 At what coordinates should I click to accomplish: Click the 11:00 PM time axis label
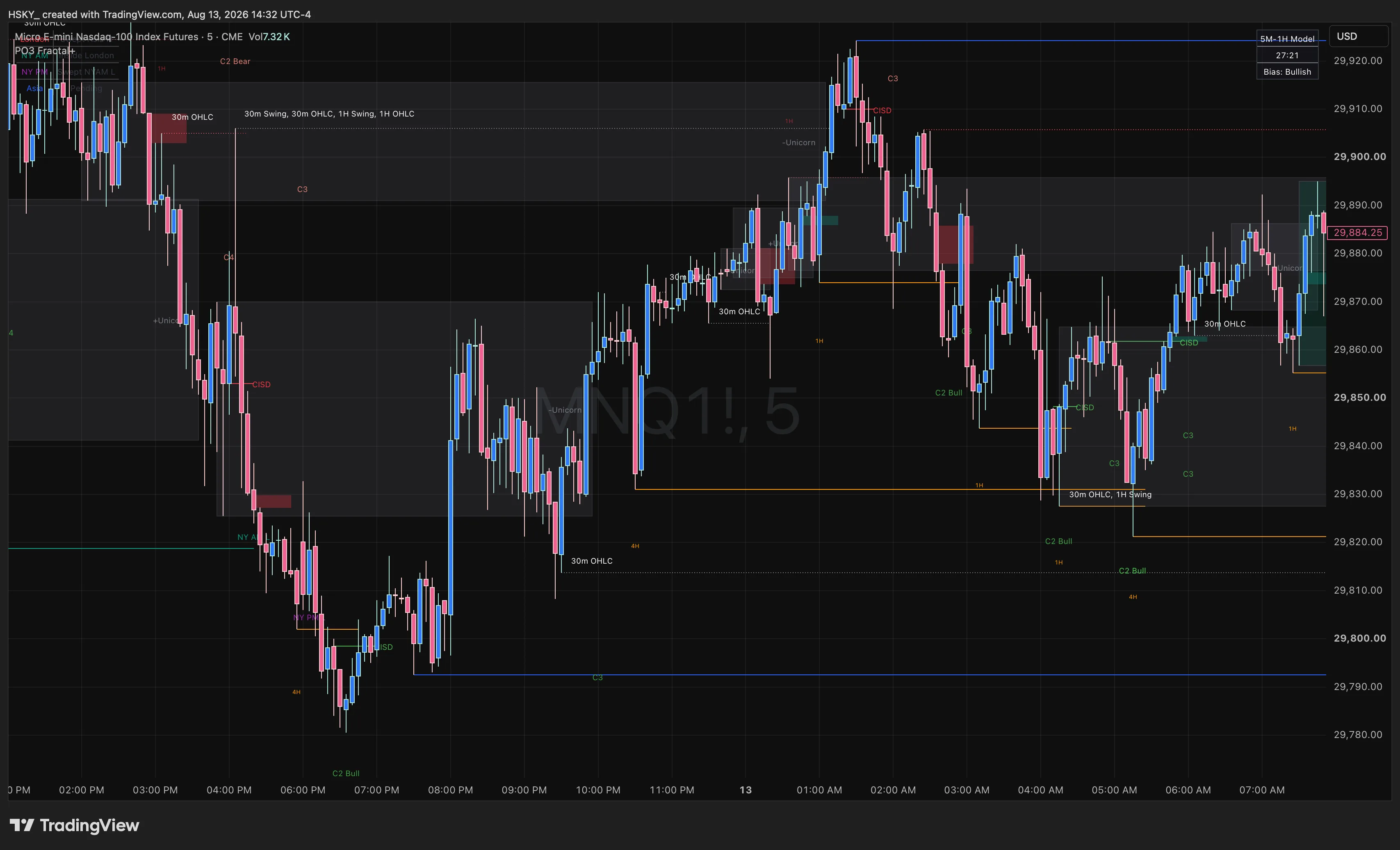point(672,790)
